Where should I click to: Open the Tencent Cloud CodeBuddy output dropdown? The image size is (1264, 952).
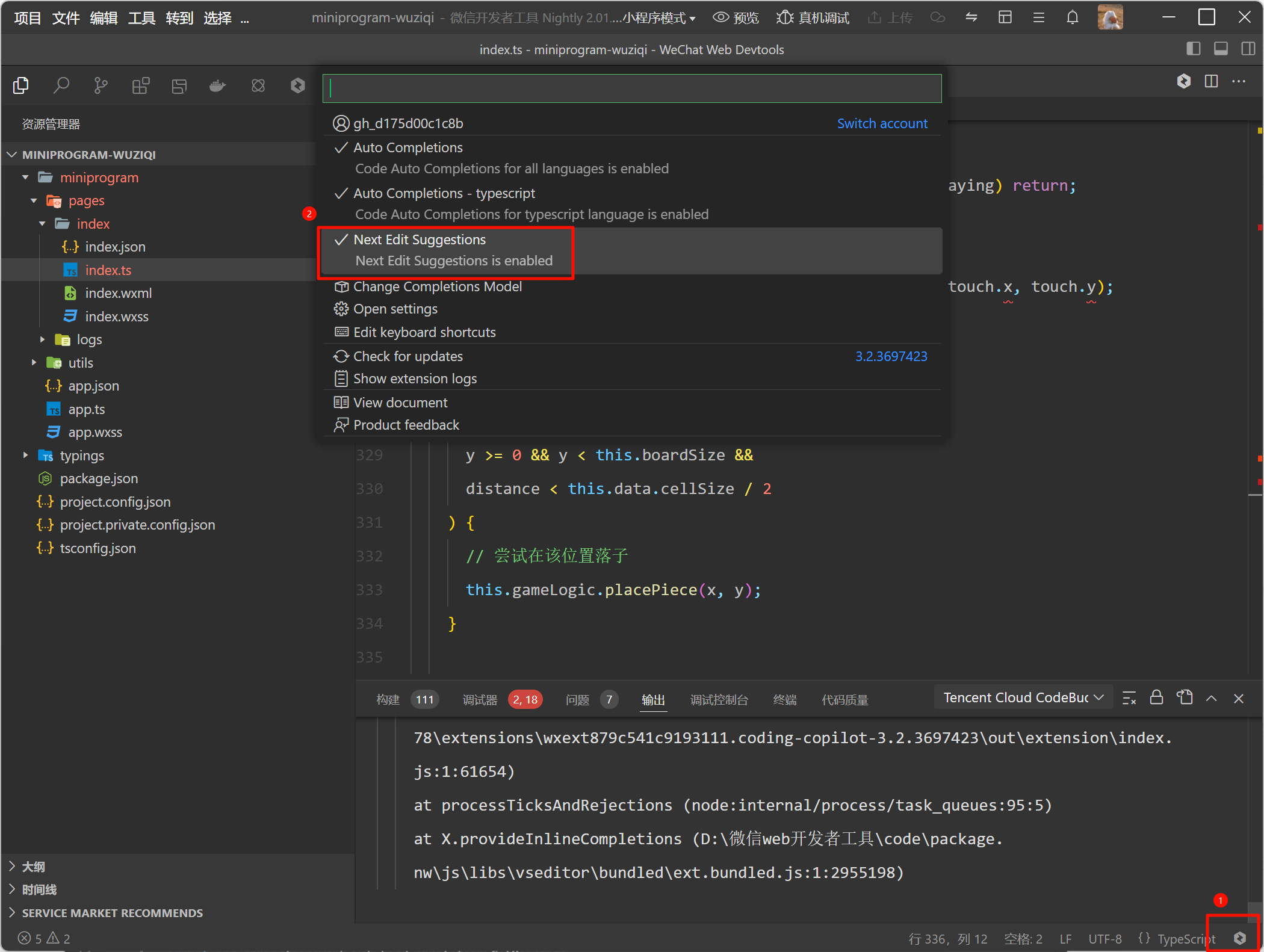1023,697
